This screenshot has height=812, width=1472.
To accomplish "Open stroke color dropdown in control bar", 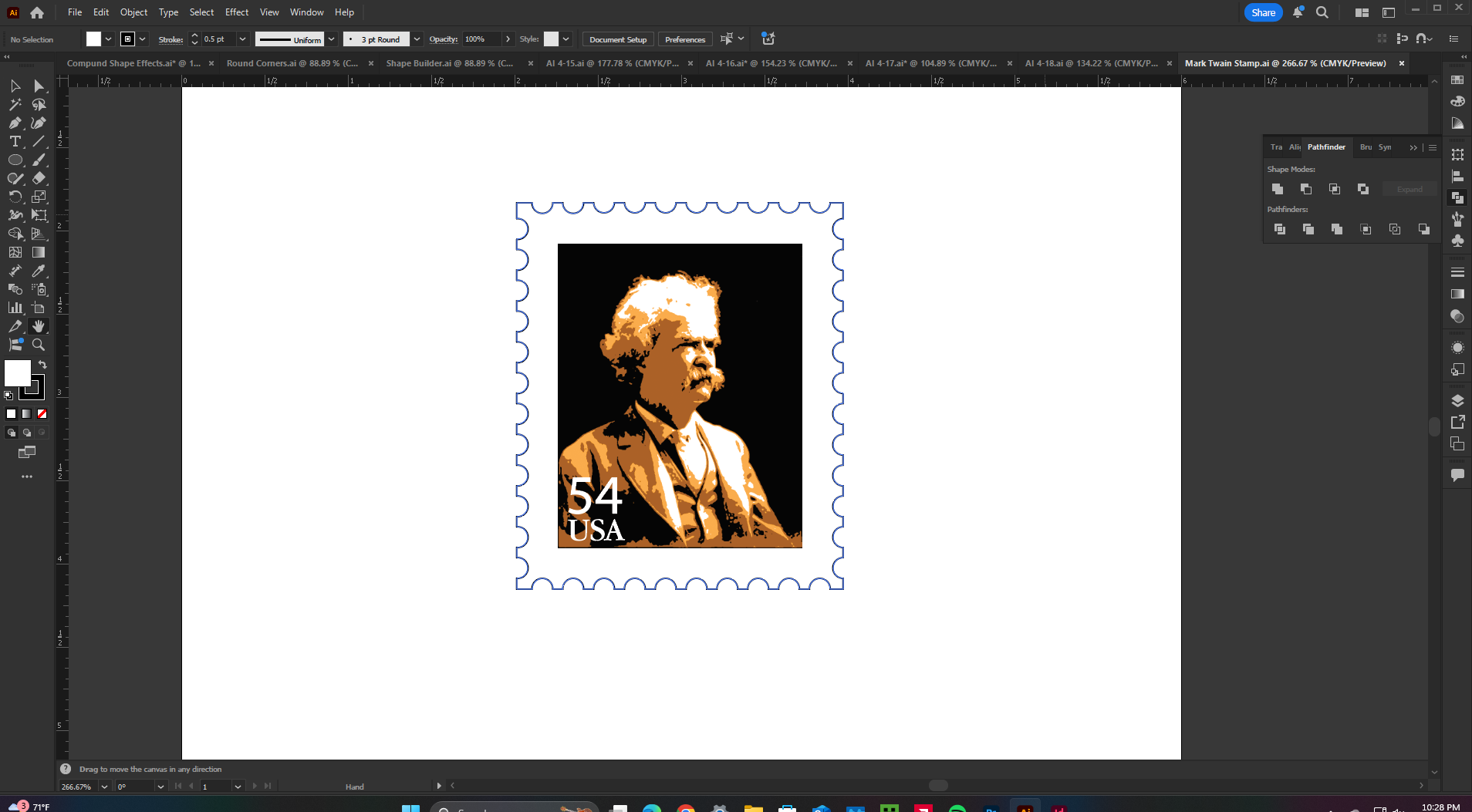I will coord(143,39).
